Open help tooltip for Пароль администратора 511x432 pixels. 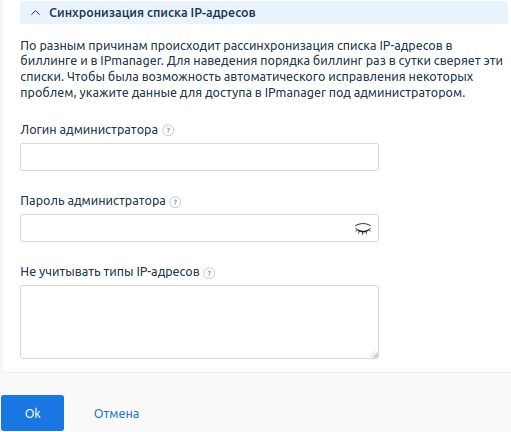[x=175, y=202]
